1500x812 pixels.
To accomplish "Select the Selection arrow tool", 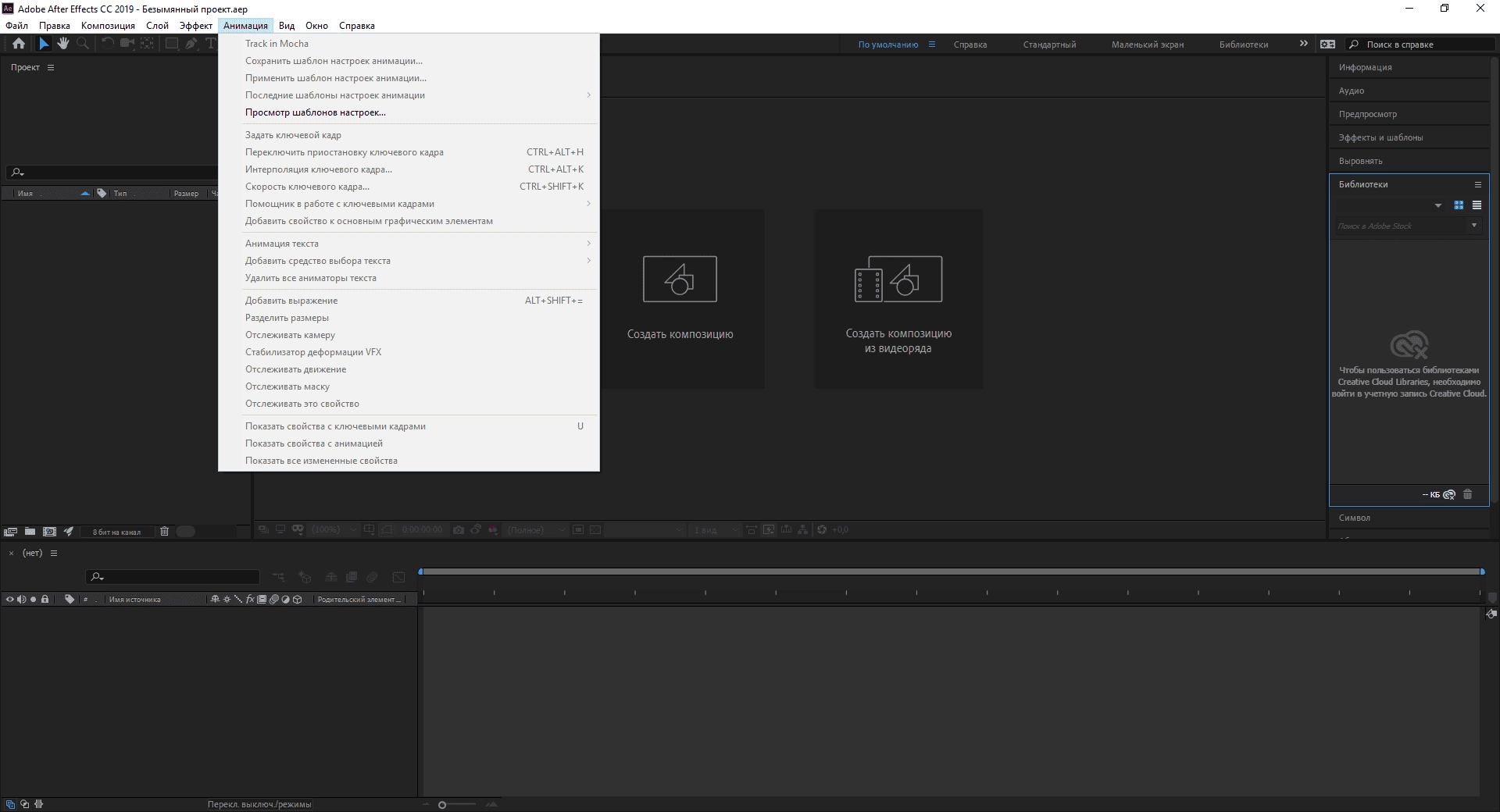I will coord(44,44).
